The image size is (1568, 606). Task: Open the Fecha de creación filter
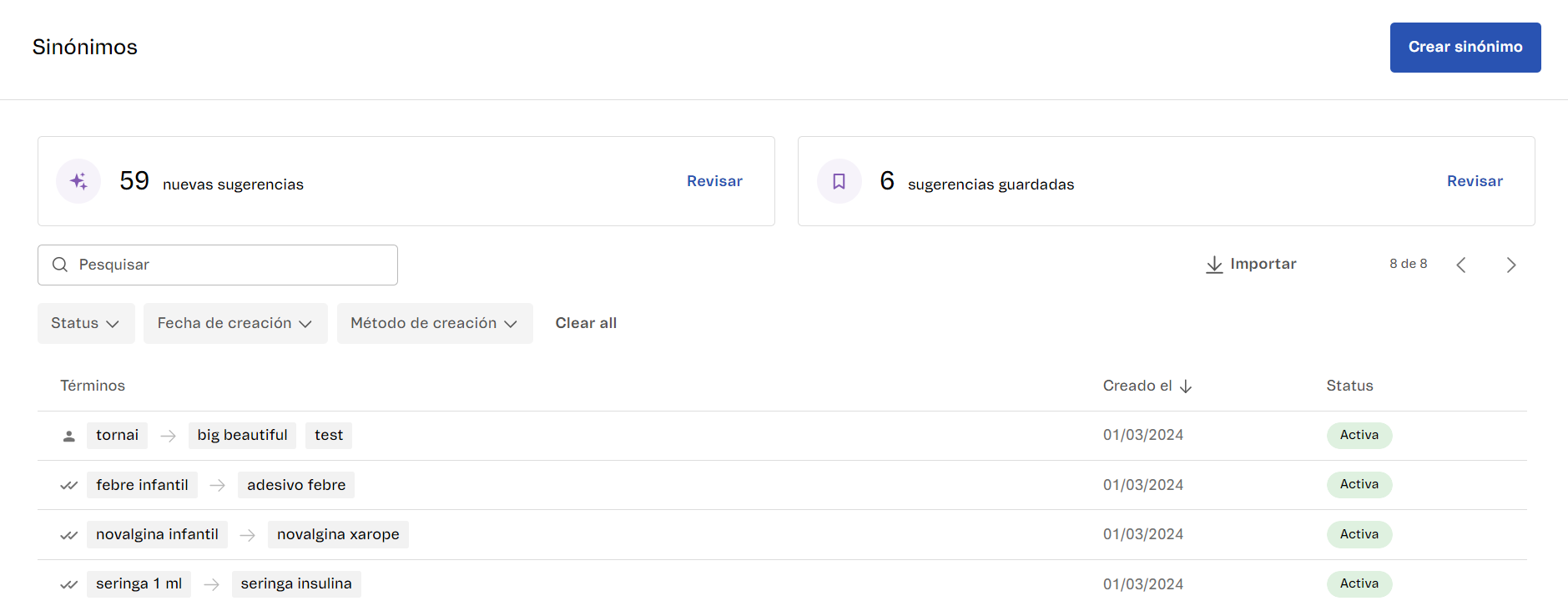(234, 323)
